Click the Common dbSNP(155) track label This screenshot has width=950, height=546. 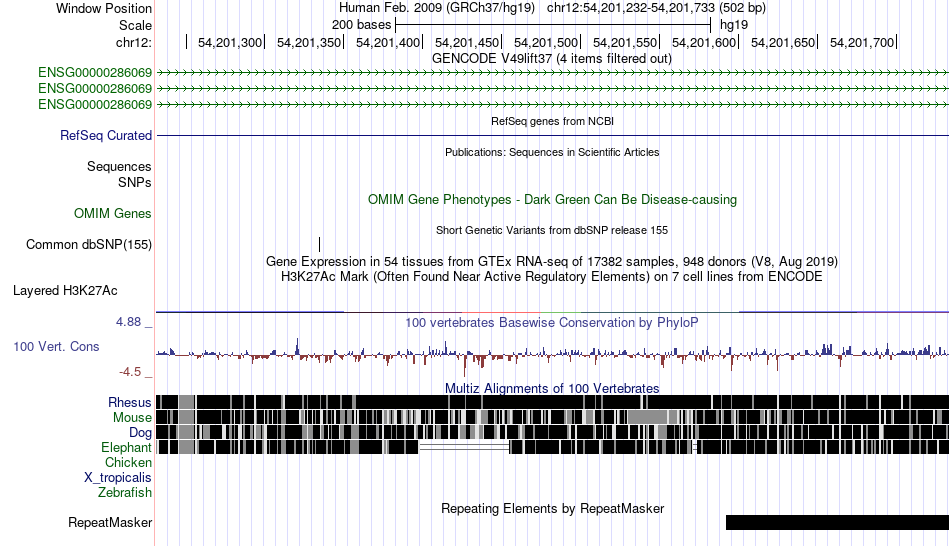point(88,244)
